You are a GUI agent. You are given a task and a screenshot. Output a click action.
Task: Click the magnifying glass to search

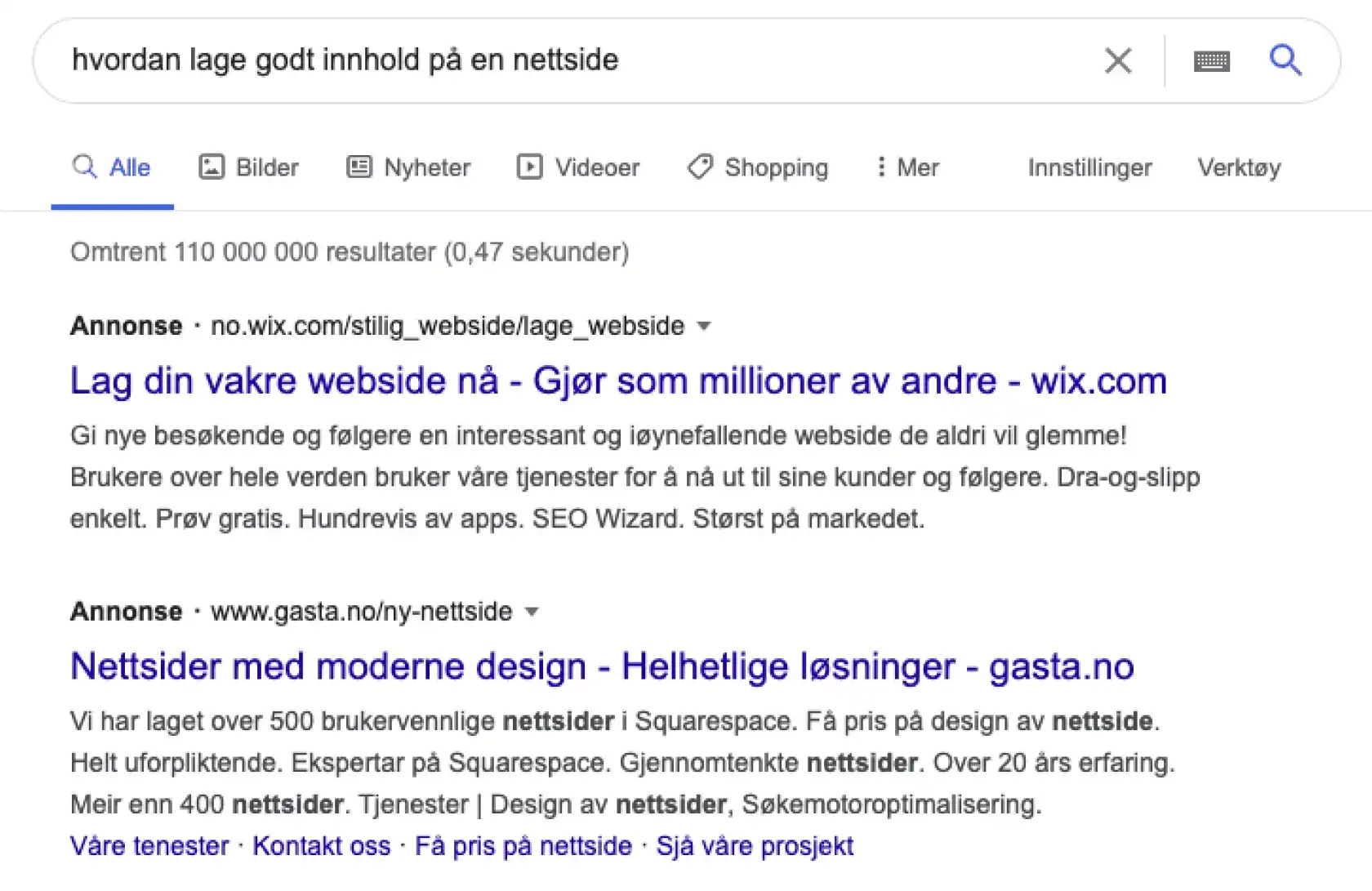point(1285,60)
